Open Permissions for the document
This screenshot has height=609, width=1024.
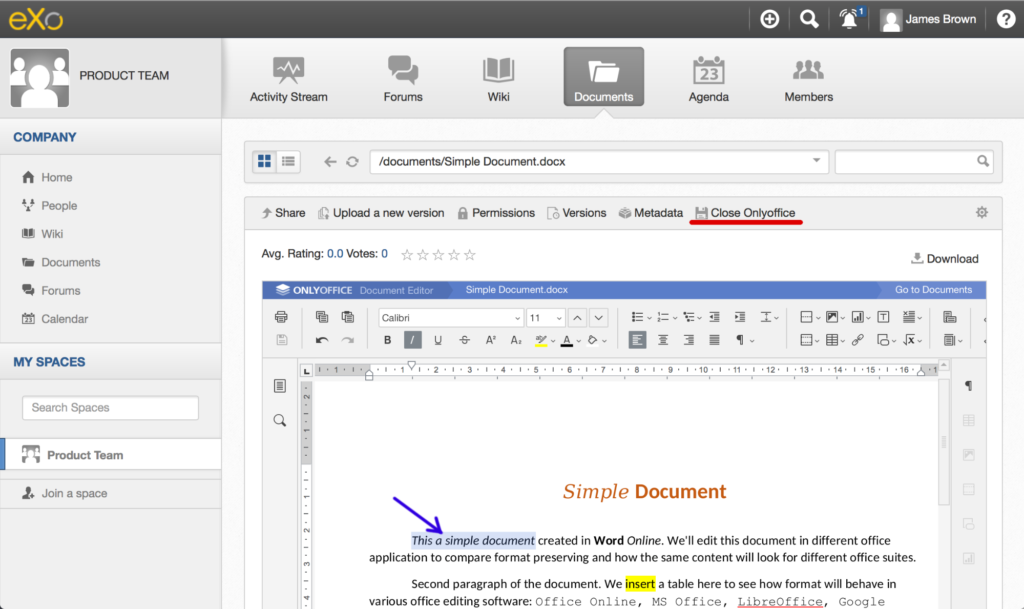(x=496, y=213)
